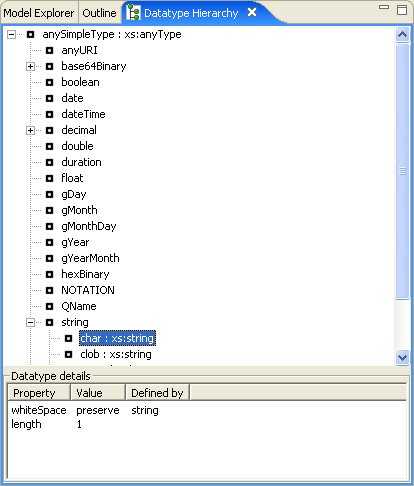Expand the decimal node
Screen dimensions: 414x486
pos(30,130)
